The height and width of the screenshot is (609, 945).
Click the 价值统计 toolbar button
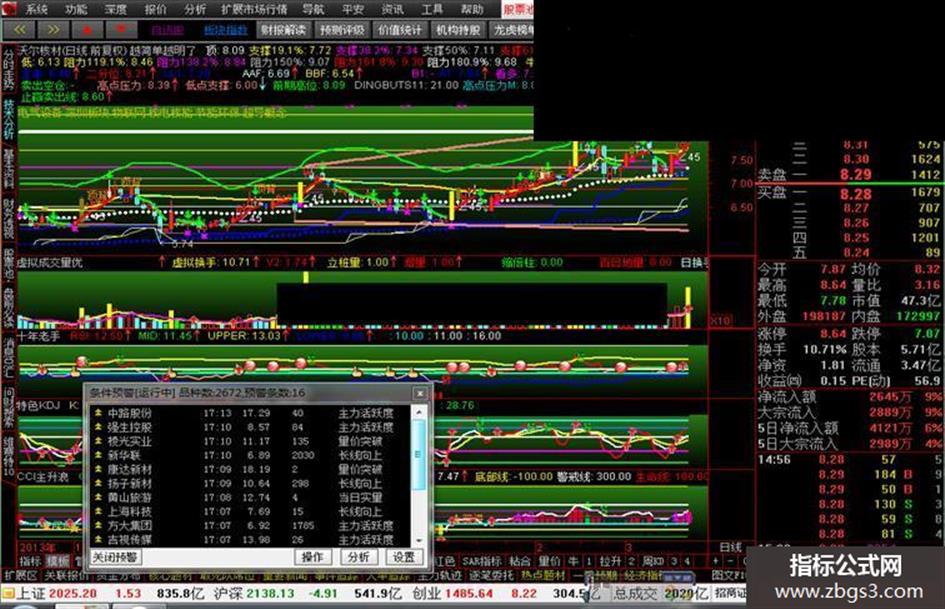[400, 30]
